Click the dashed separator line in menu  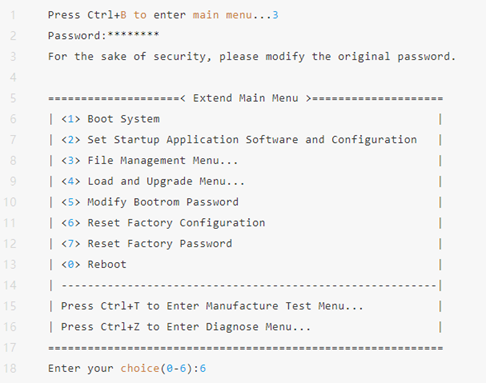click(249, 286)
